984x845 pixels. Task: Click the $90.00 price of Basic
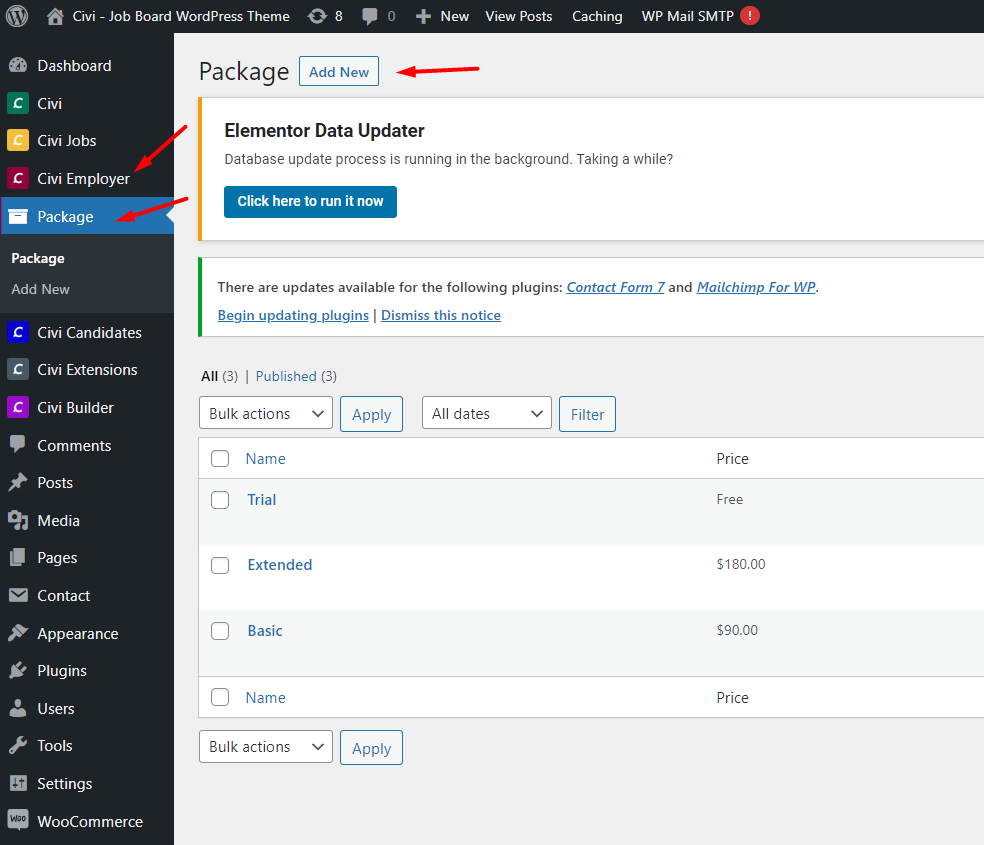[737, 630]
